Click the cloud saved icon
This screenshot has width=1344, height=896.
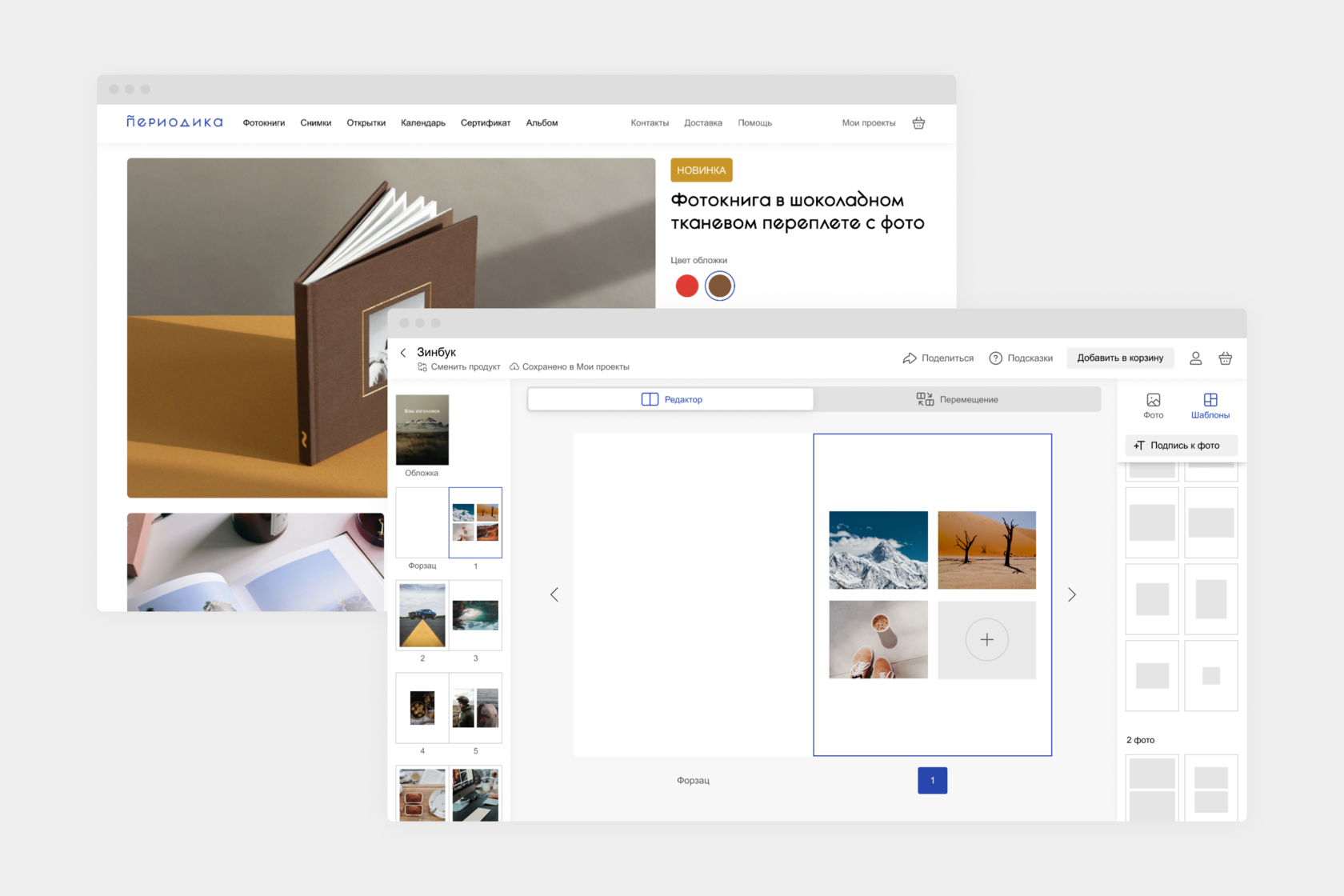(x=514, y=367)
